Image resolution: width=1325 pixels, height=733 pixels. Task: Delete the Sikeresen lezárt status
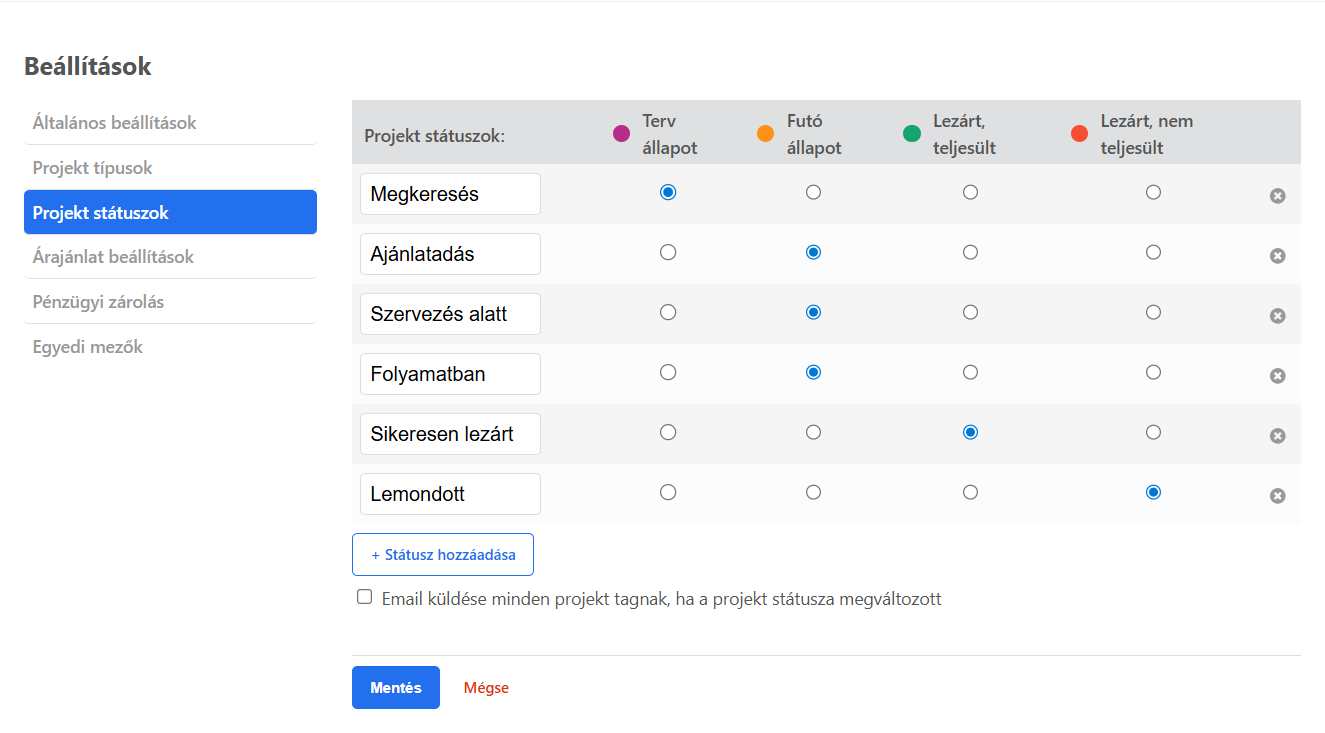tap(1277, 435)
